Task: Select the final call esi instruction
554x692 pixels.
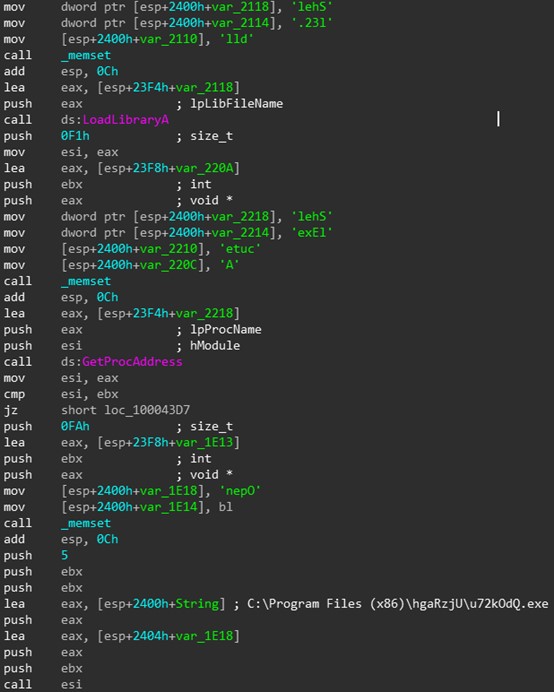Action: tap(43, 684)
